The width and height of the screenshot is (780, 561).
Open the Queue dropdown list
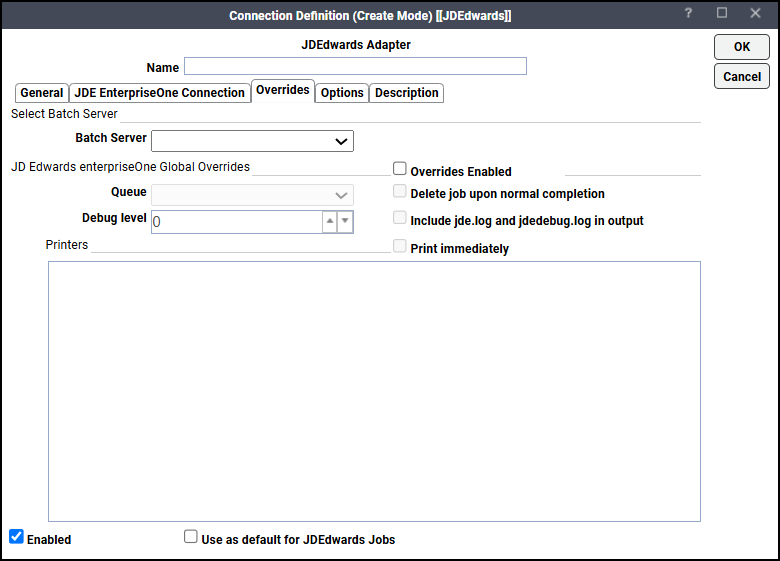[x=252, y=195]
